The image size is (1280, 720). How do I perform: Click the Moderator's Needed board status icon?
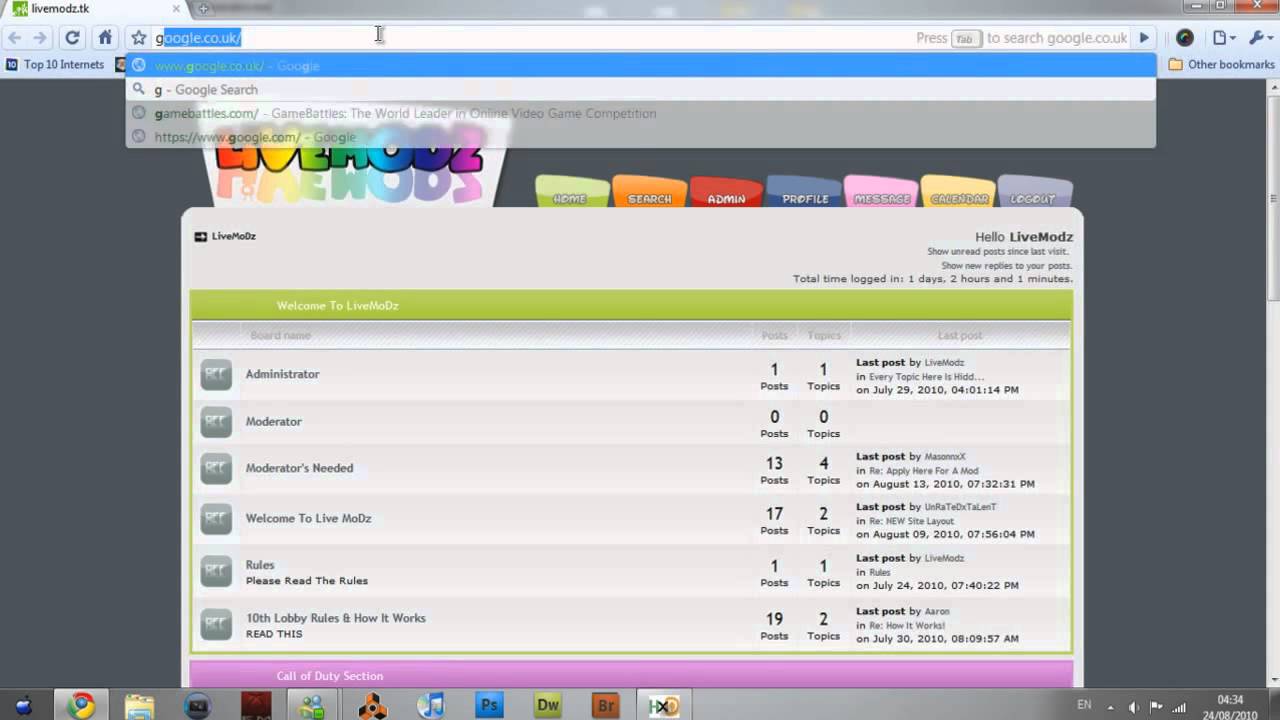(216, 468)
